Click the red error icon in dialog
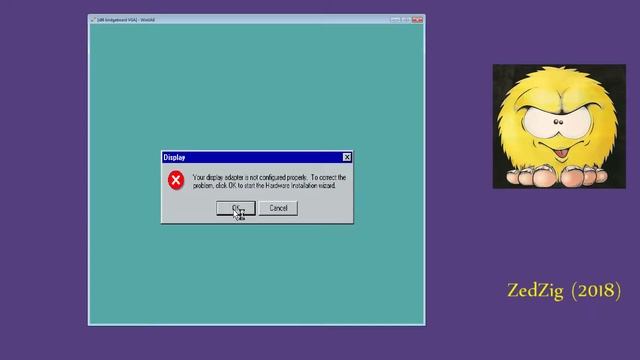This screenshot has height=360, width=640. pyautogui.click(x=176, y=180)
